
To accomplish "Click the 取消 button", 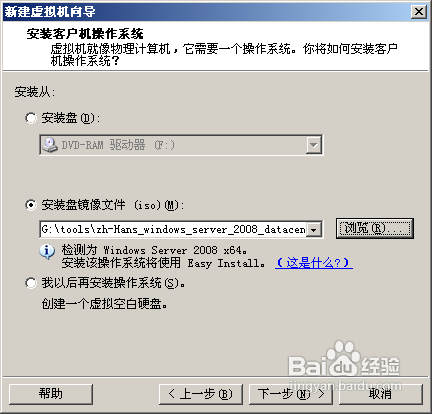I will 381,394.
